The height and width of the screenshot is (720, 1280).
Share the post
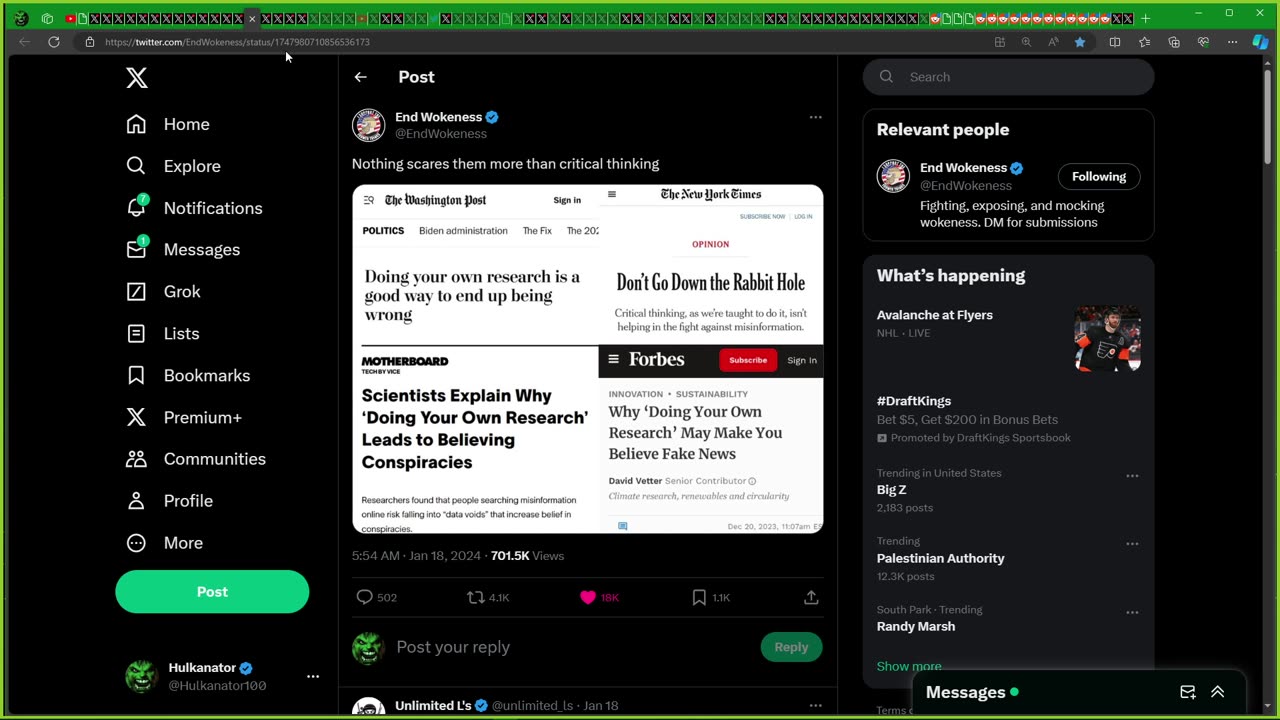pyautogui.click(x=811, y=597)
